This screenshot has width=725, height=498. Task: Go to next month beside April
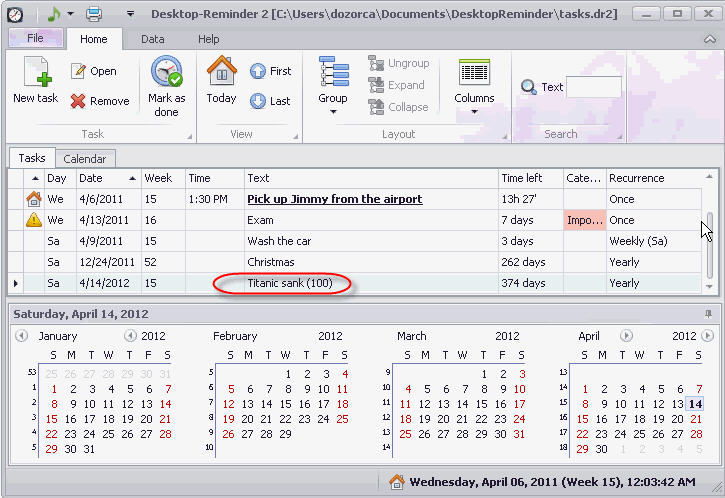pyautogui.click(x=627, y=336)
